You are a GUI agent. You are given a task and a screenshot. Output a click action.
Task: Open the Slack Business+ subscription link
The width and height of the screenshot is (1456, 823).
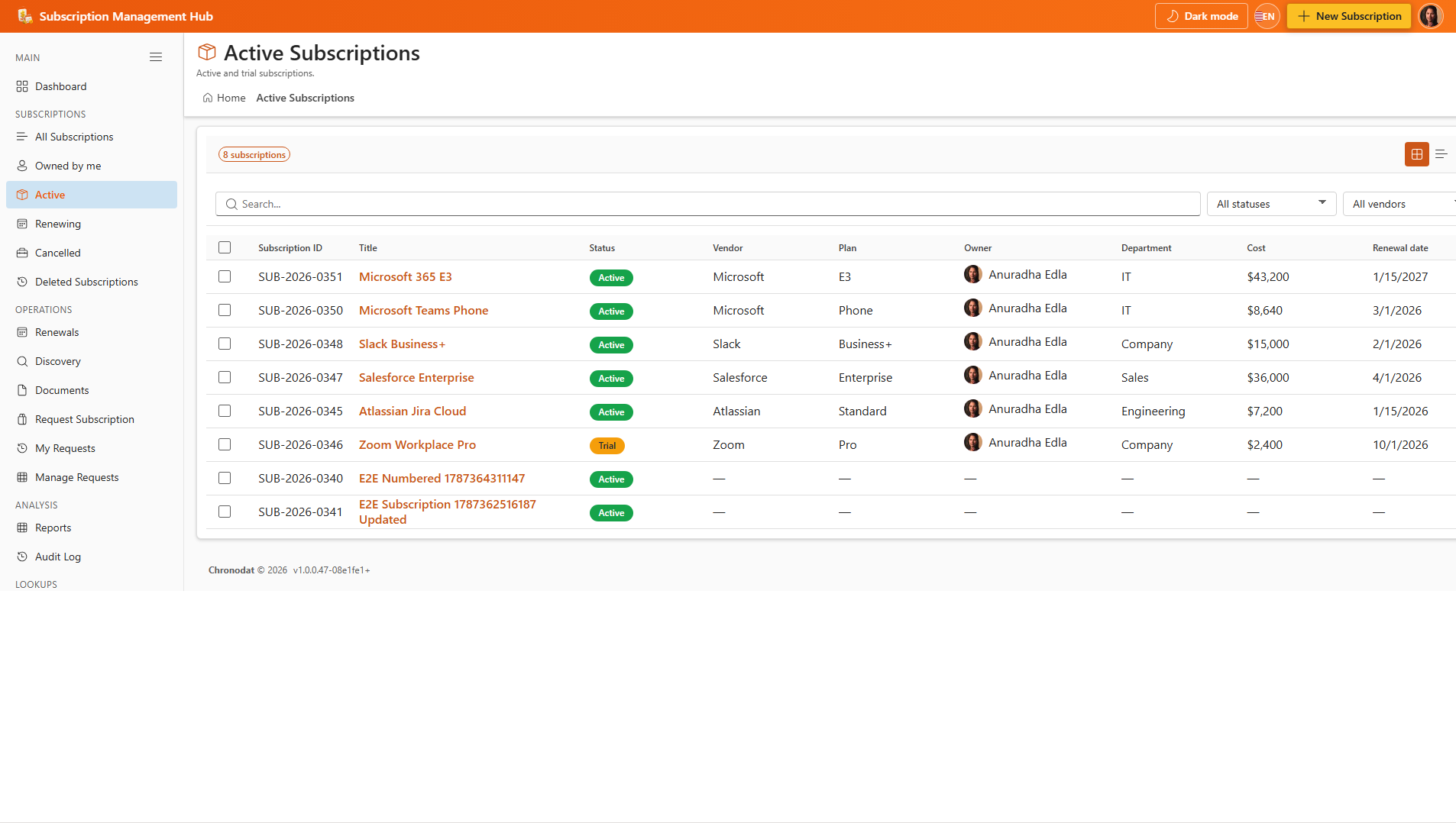(402, 344)
